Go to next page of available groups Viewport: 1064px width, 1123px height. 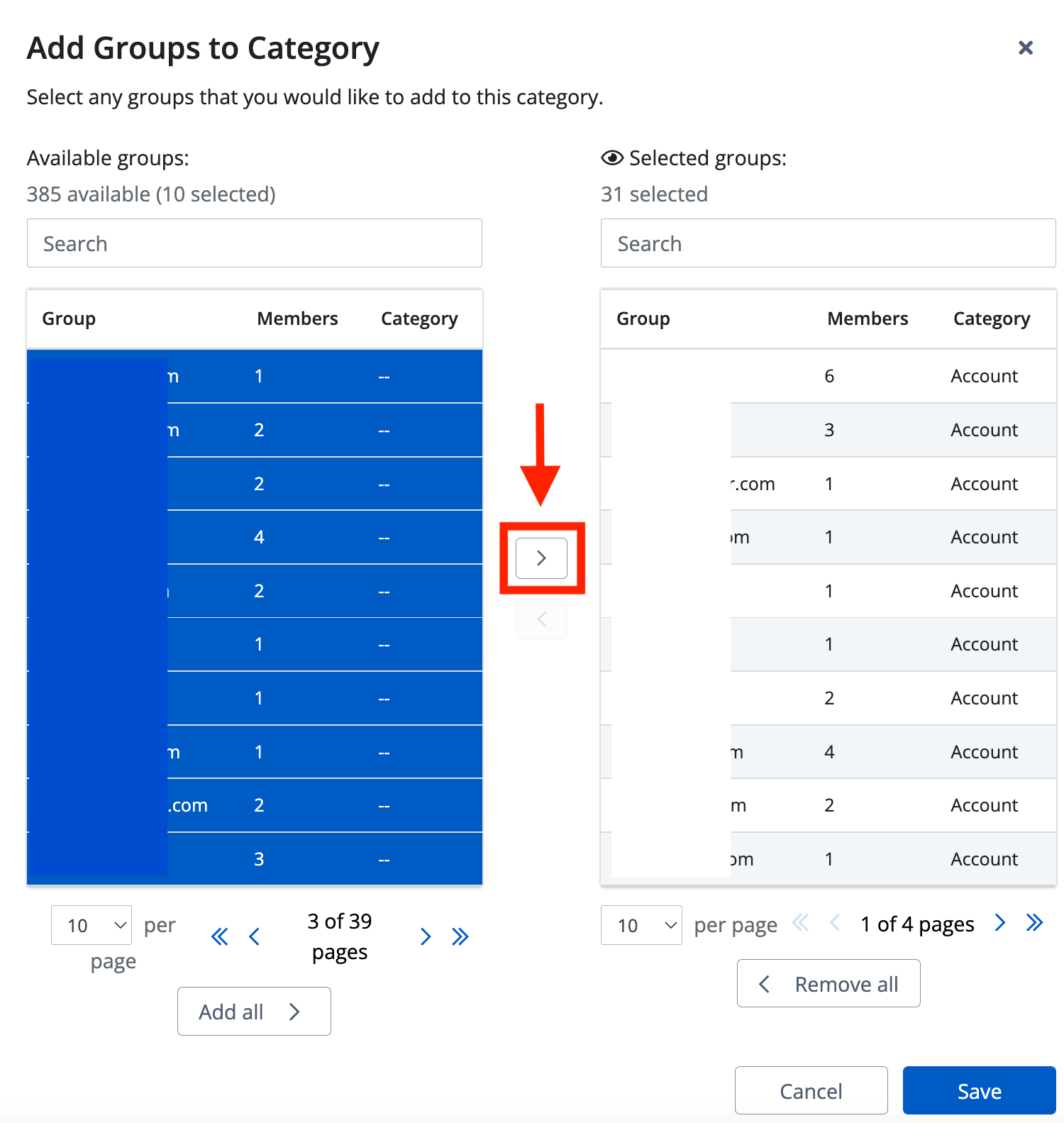click(x=426, y=937)
